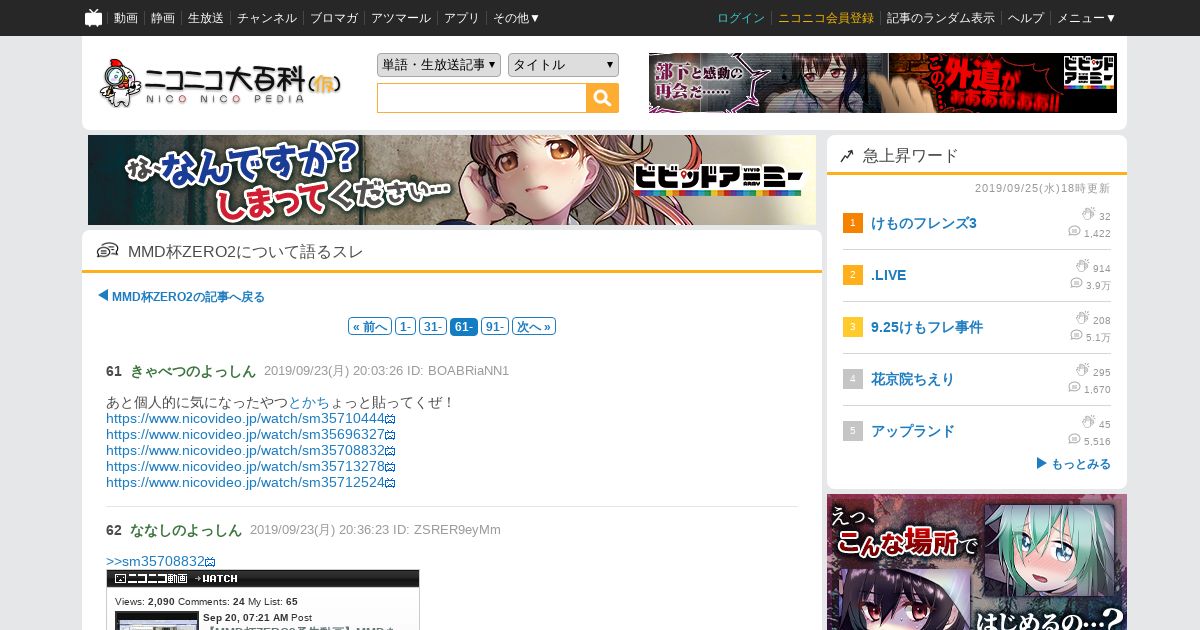Open 動画 in the top navigation
The image size is (1200, 630).
(126, 18)
